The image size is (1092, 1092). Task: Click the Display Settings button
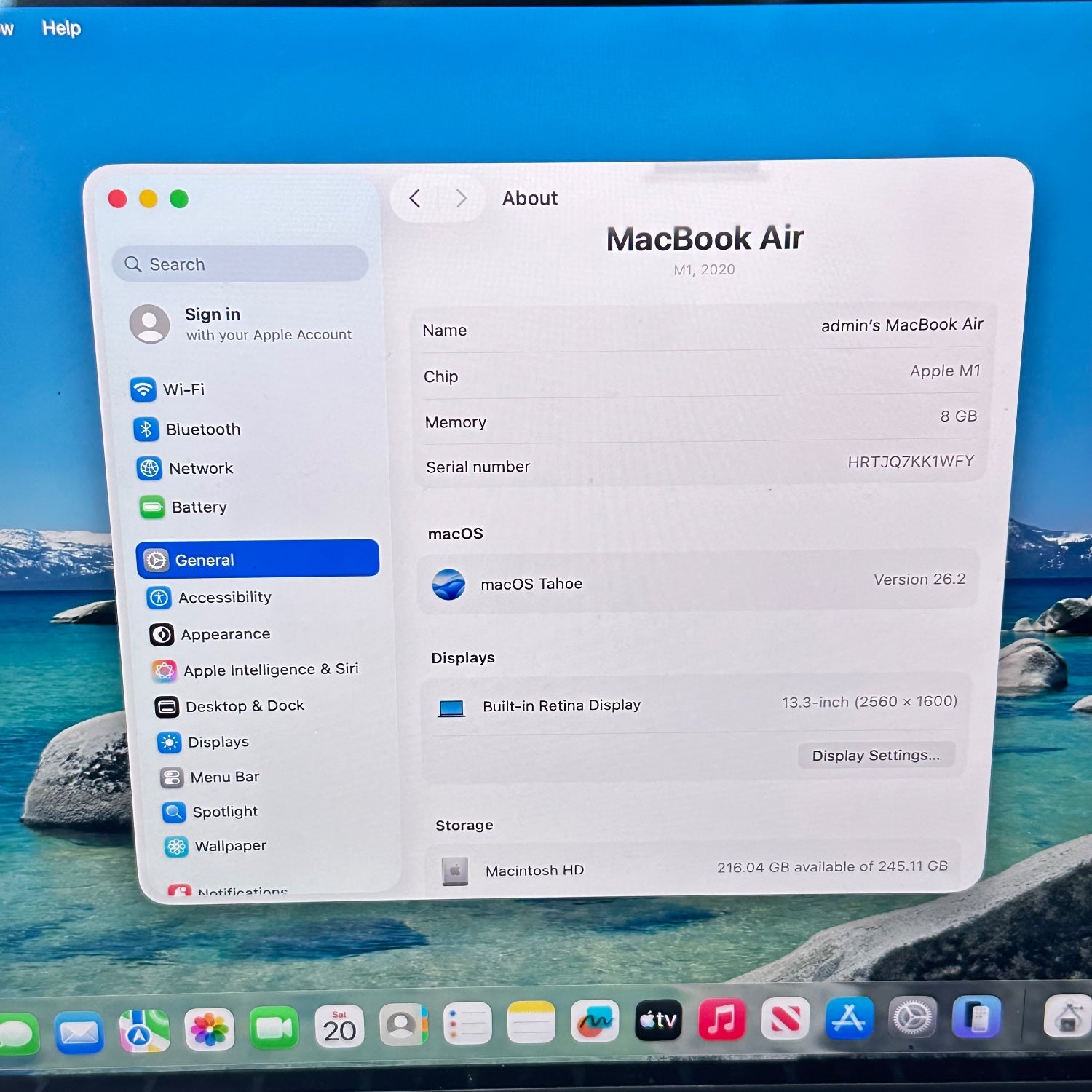(875, 756)
